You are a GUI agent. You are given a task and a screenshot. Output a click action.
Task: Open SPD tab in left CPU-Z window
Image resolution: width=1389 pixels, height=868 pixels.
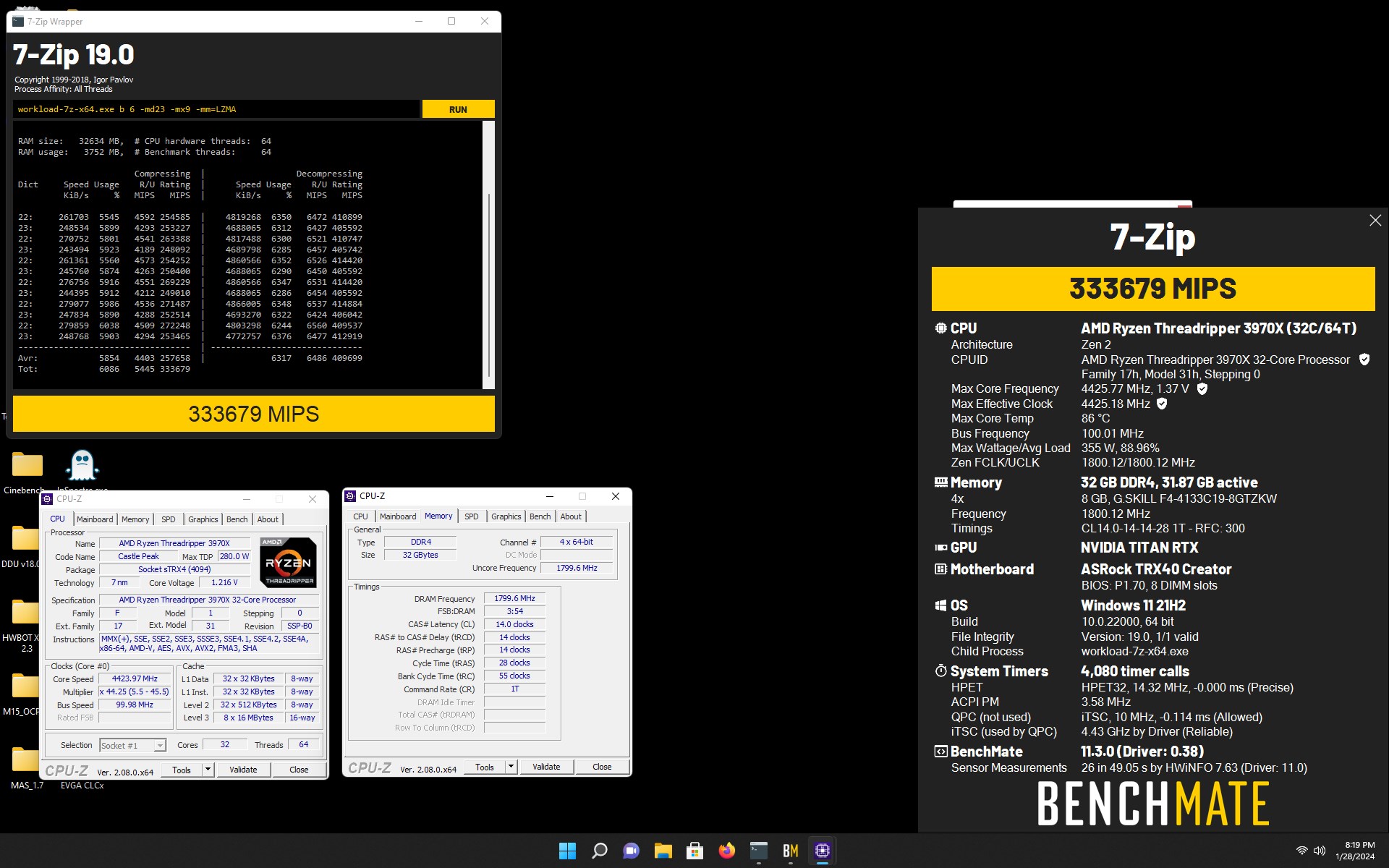click(x=168, y=519)
